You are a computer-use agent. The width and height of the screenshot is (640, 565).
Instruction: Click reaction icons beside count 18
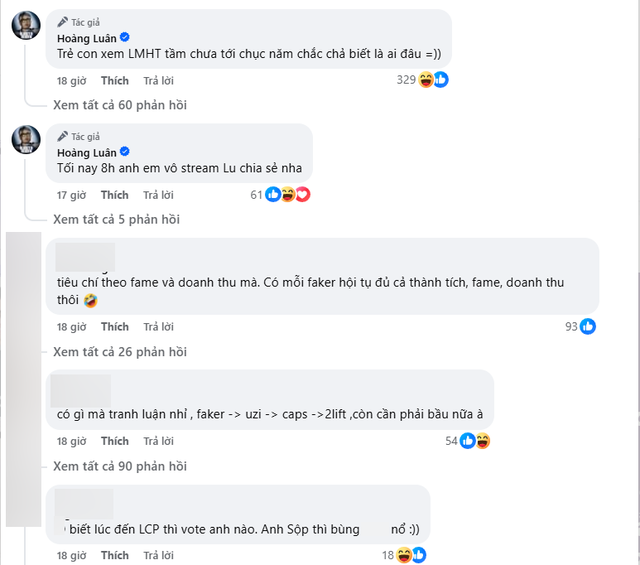coord(411,555)
